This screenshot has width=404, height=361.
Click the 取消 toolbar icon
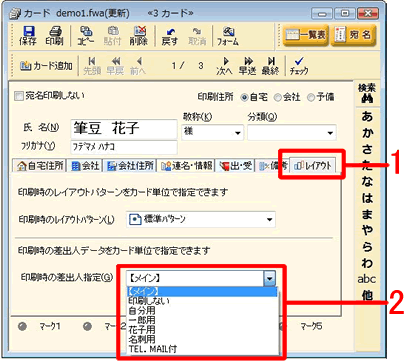[x=197, y=36]
